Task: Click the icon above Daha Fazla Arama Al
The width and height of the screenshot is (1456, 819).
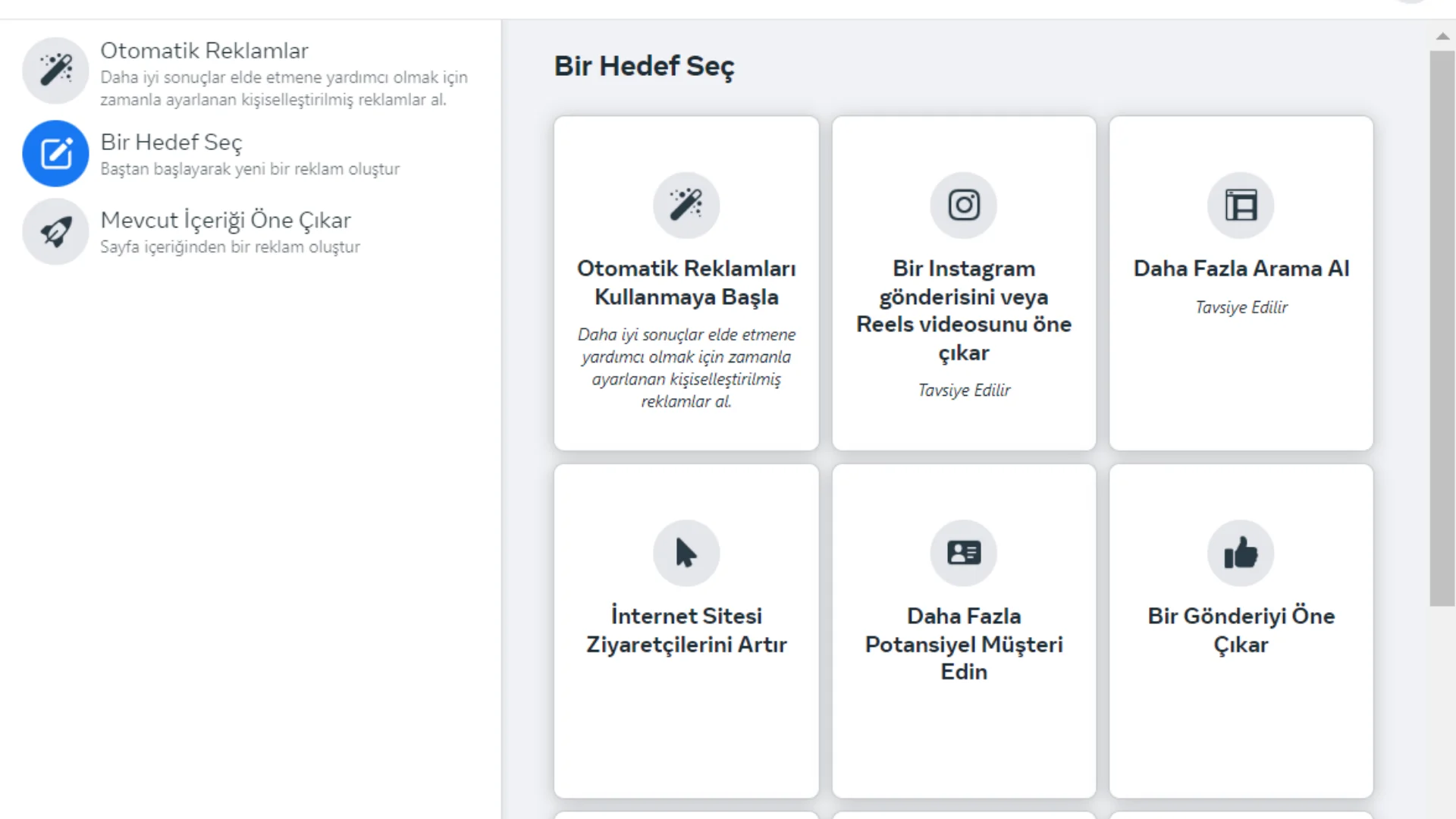Action: coord(1241,205)
